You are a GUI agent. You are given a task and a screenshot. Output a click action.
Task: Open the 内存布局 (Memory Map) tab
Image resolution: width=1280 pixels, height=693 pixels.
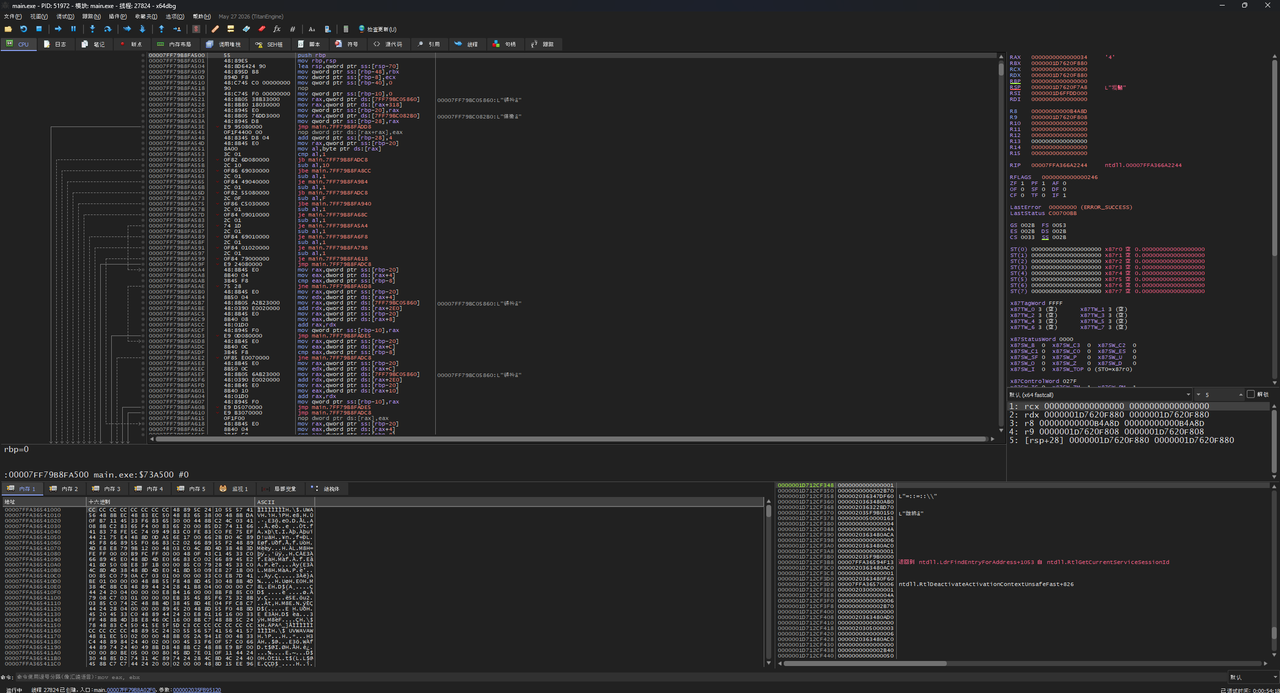coord(175,44)
